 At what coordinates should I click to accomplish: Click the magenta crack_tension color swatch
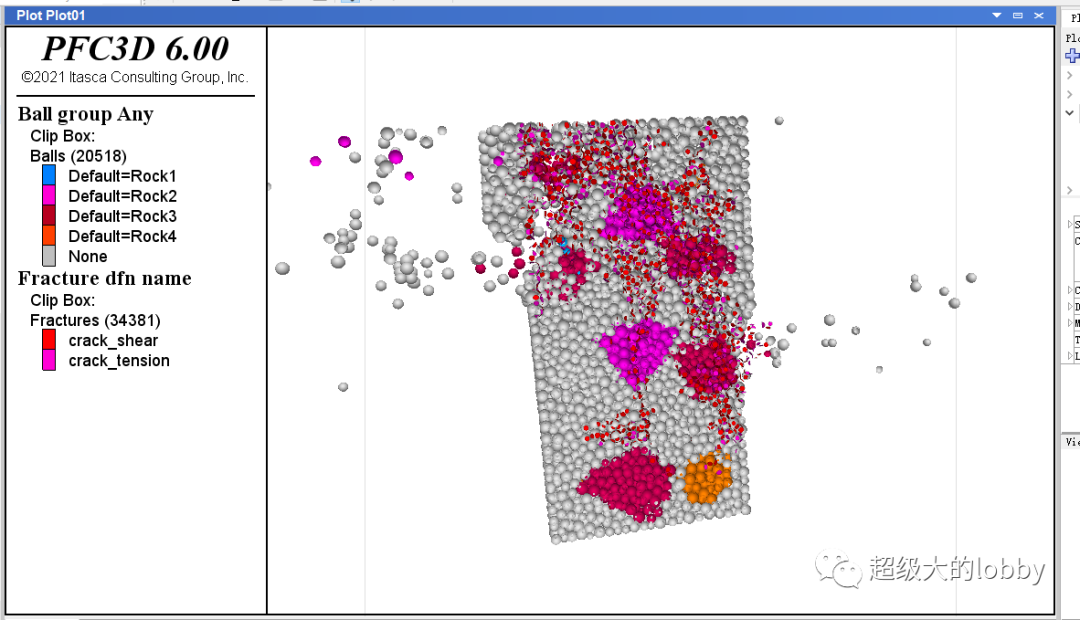point(49,360)
